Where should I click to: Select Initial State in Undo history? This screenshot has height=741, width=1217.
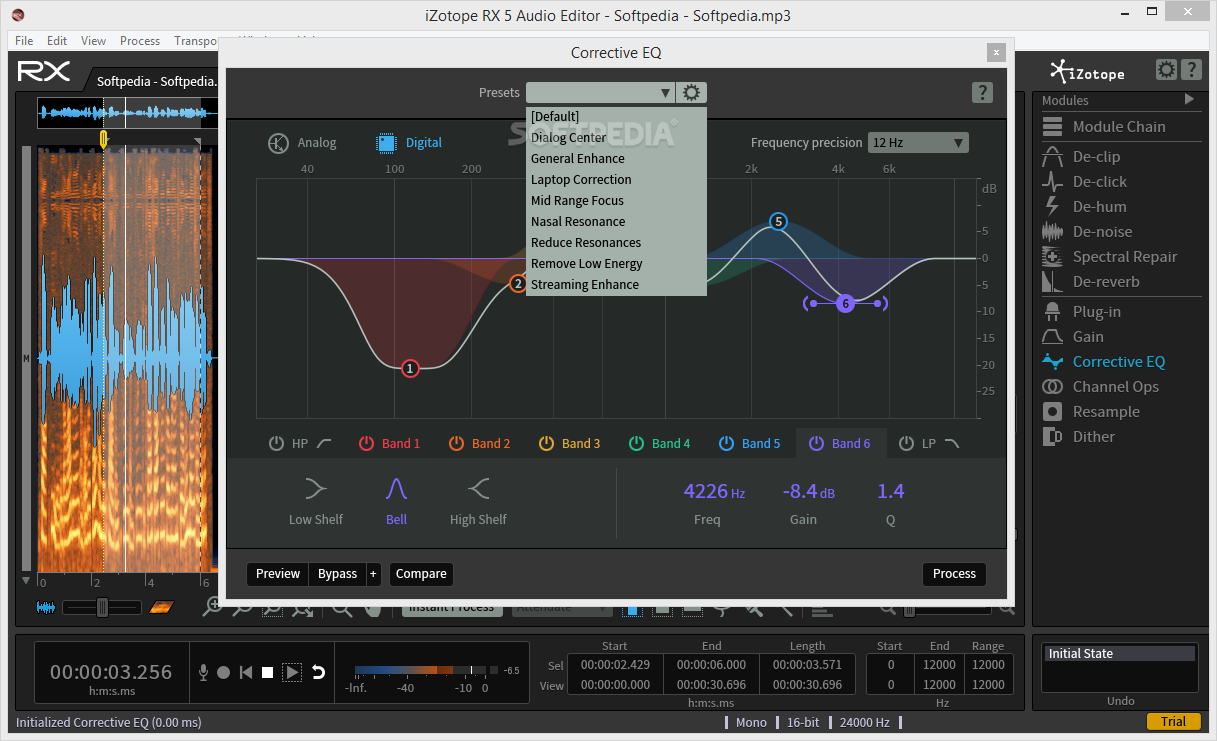(x=1120, y=654)
